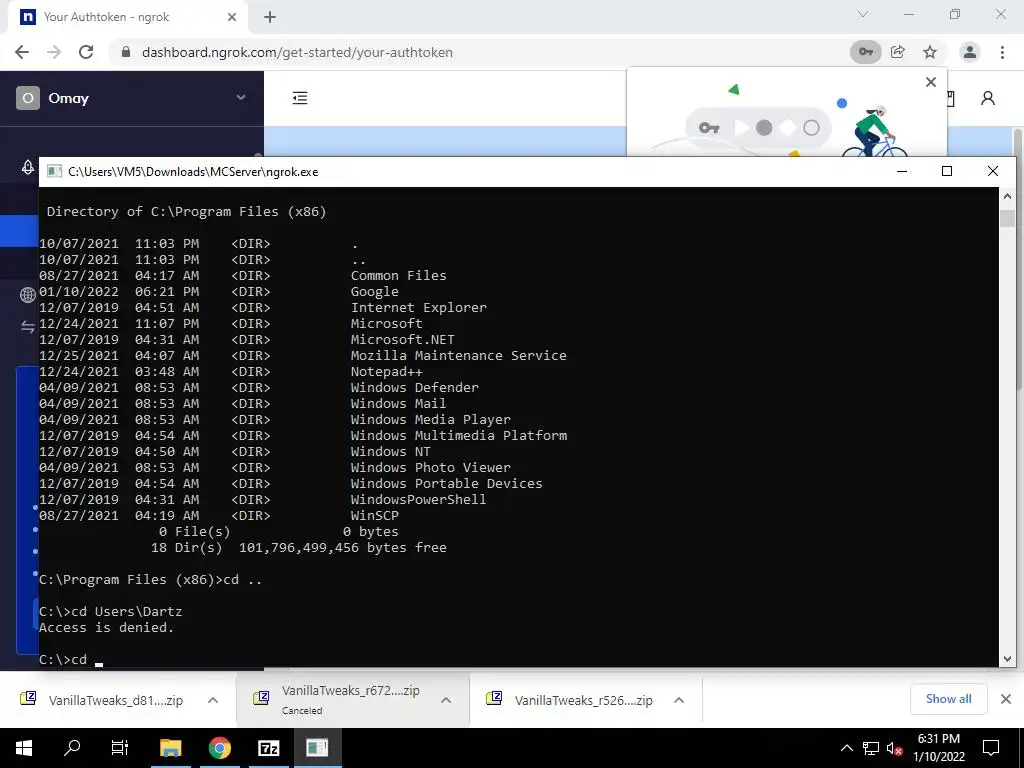Image resolution: width=1024 pixels, height=768 pixels.
Task: Expand options for VanillaTweaks_d81 download
Action: [213, 700]
